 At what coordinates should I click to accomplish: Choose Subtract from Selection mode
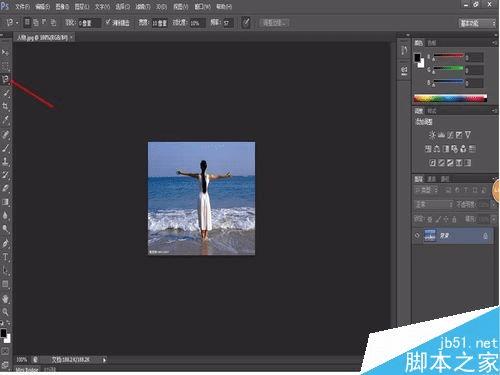point(44,22)
